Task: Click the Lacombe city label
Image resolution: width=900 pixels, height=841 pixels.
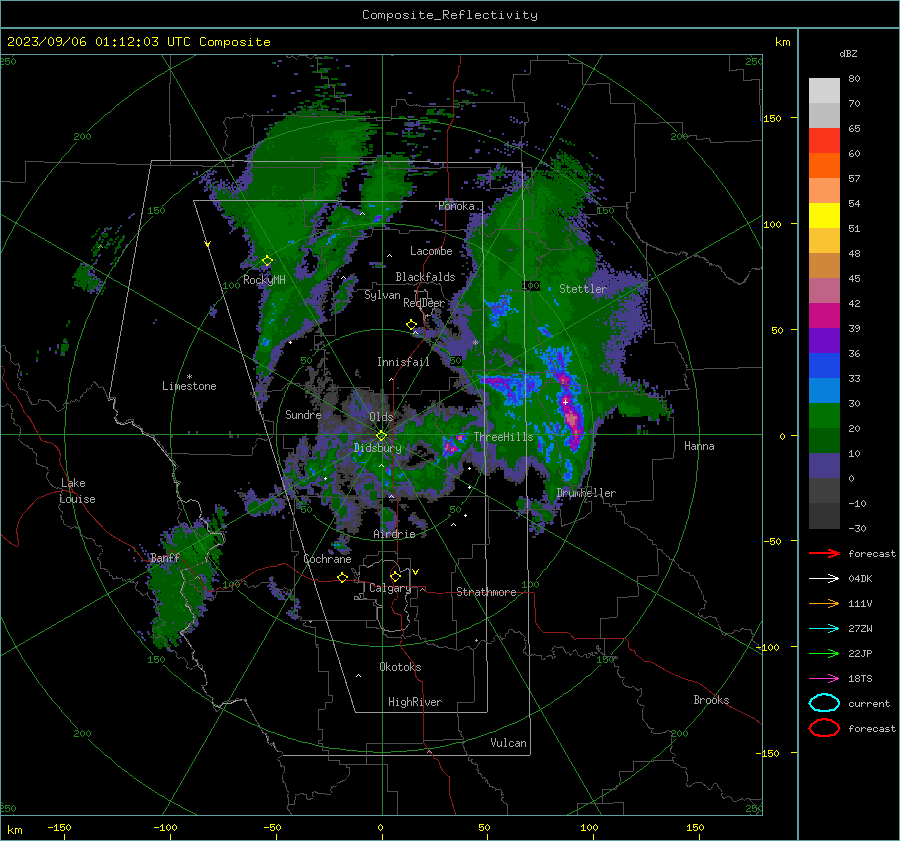Action: pos(431,251)
